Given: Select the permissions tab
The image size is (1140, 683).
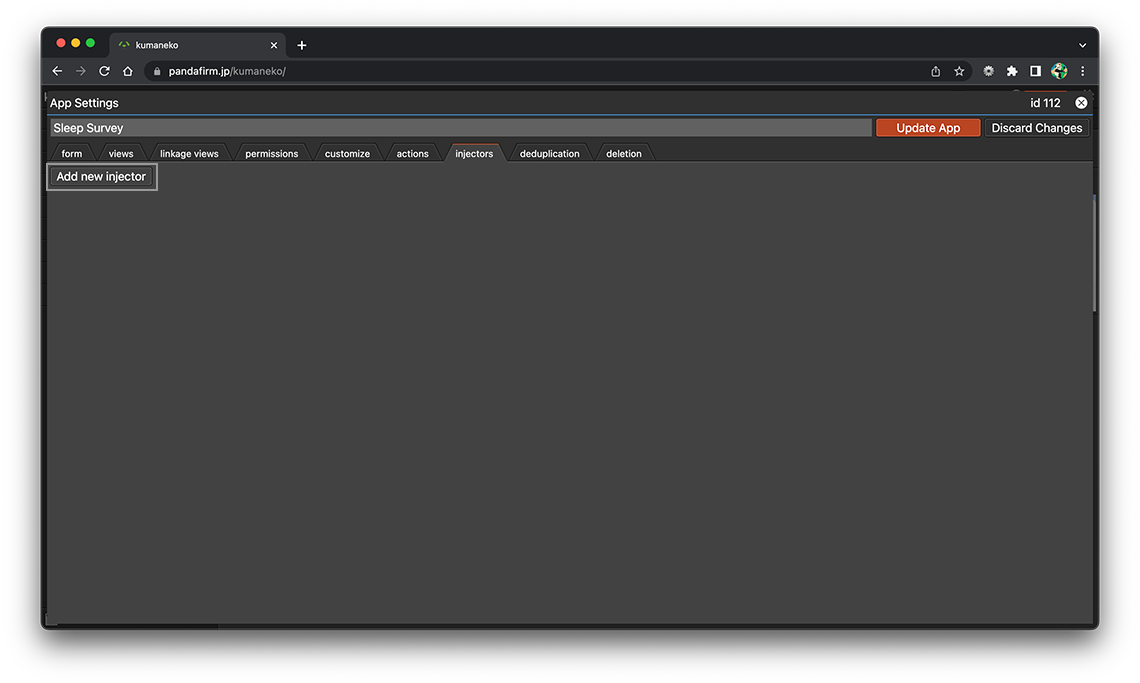Looking at the screenshot, I should click(271, 154).
